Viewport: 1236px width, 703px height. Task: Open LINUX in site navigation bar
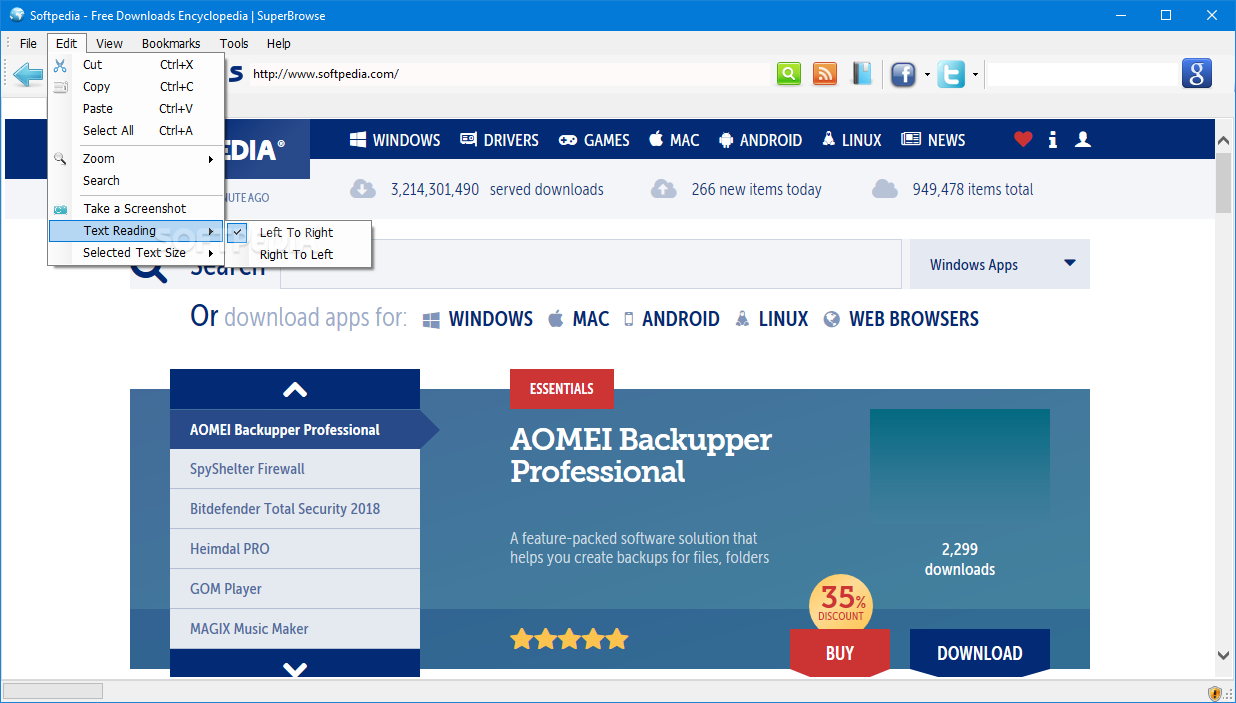pos(851,140)
